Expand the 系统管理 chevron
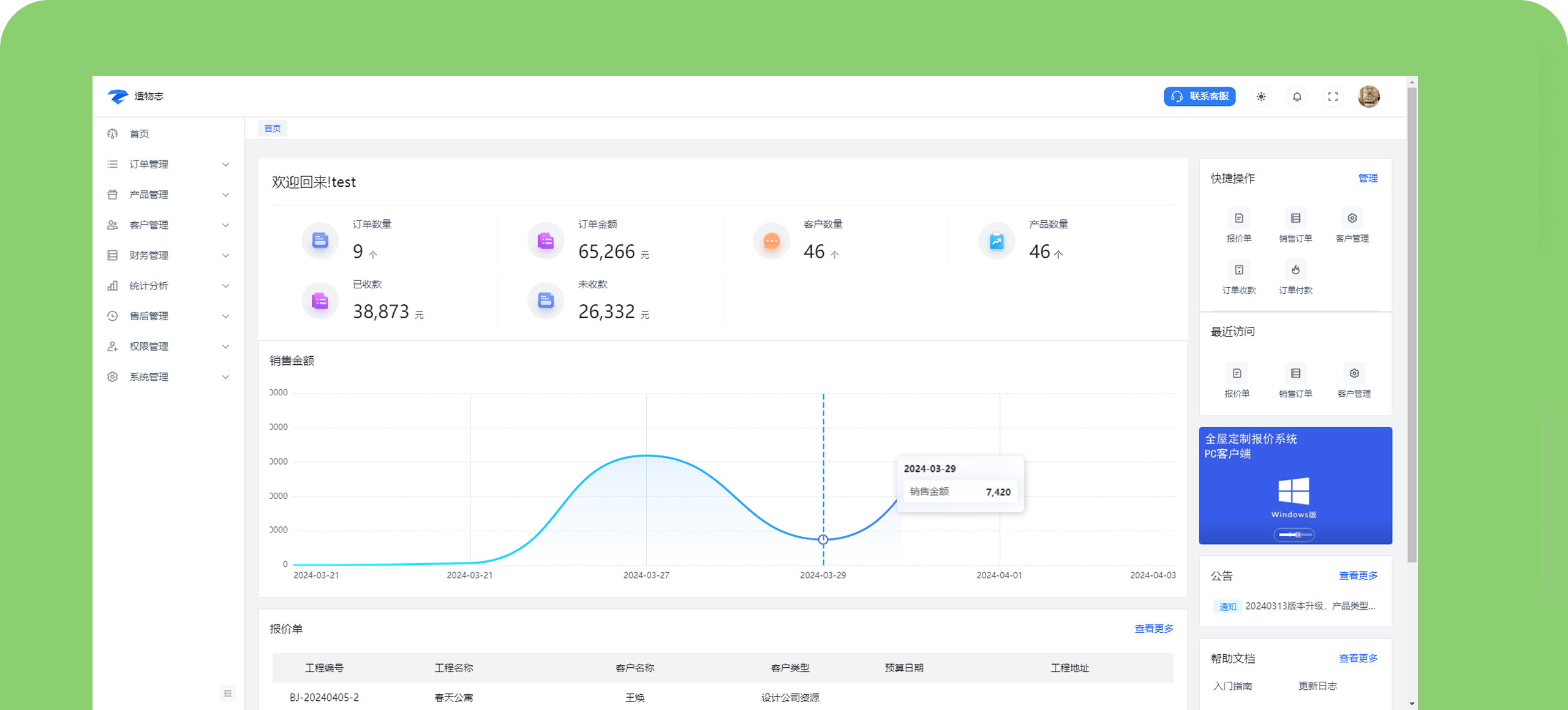Image resolution: width=1568 pixels, height=710 pixels. pos(225,376)
